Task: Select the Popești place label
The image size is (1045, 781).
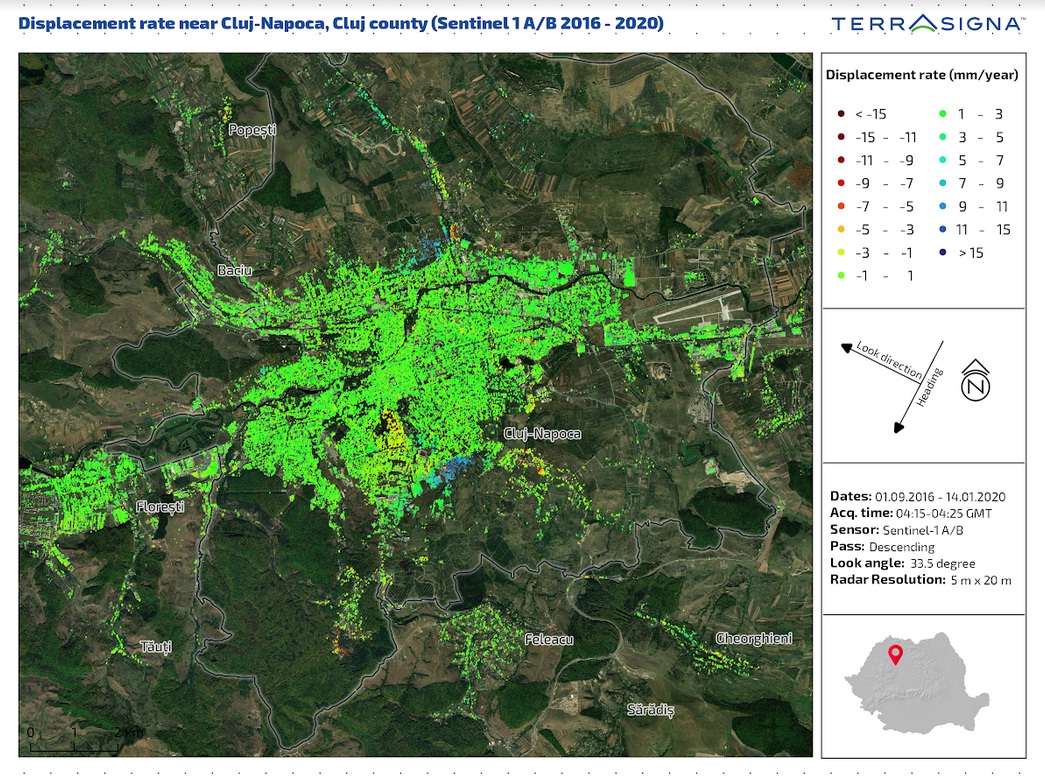Action: 251,130
